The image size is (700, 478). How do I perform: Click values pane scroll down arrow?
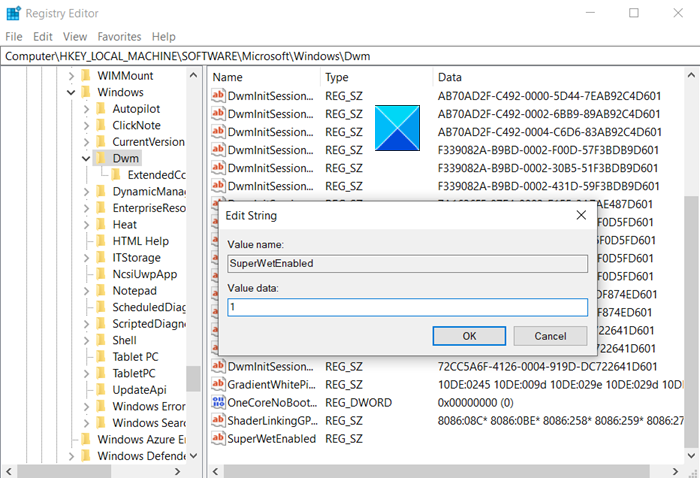[x=691, y=456]
